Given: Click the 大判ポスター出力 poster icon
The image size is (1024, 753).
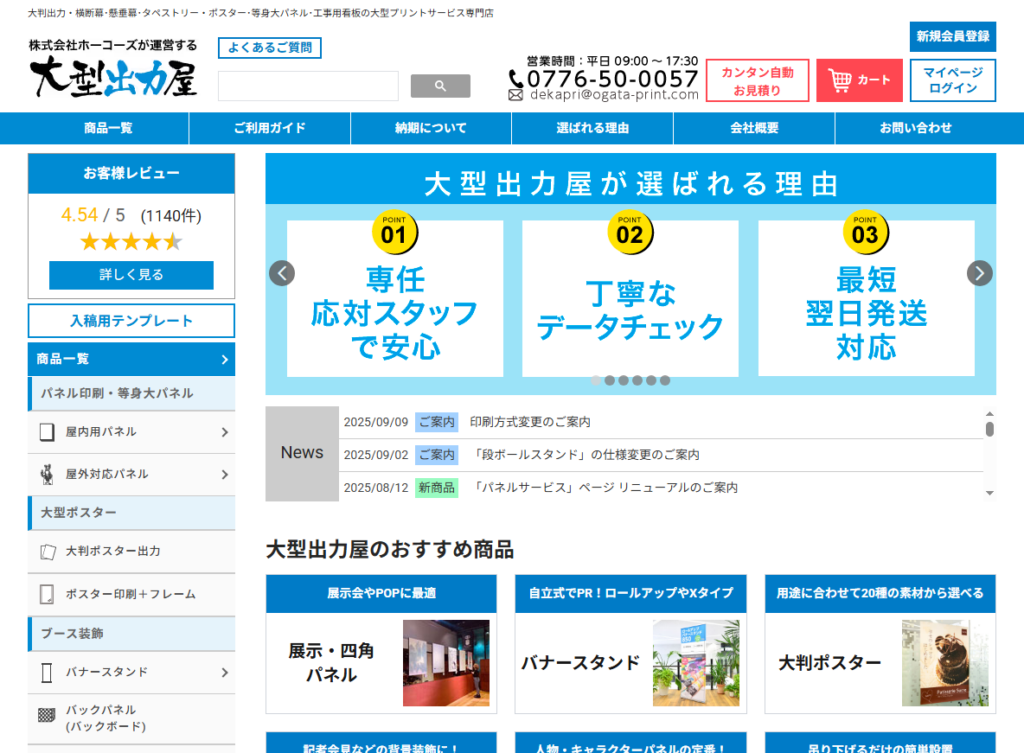Looking at the screenshot, I should coord(46,551).
